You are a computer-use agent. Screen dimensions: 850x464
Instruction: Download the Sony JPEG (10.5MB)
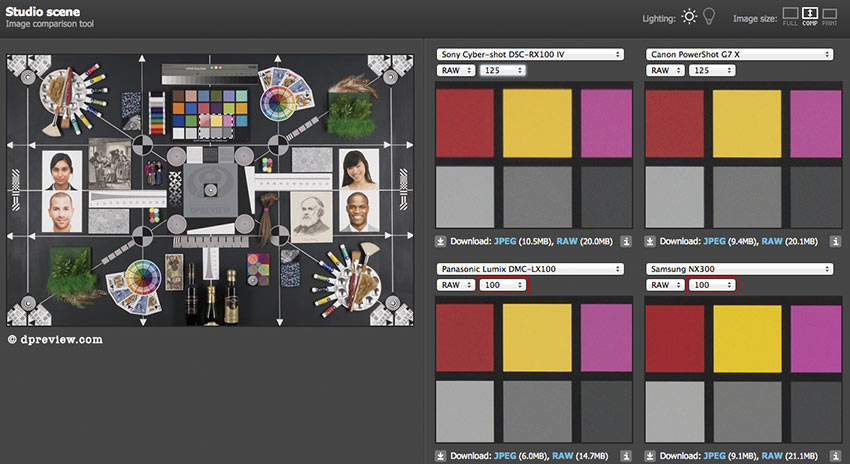coord(505,241)
